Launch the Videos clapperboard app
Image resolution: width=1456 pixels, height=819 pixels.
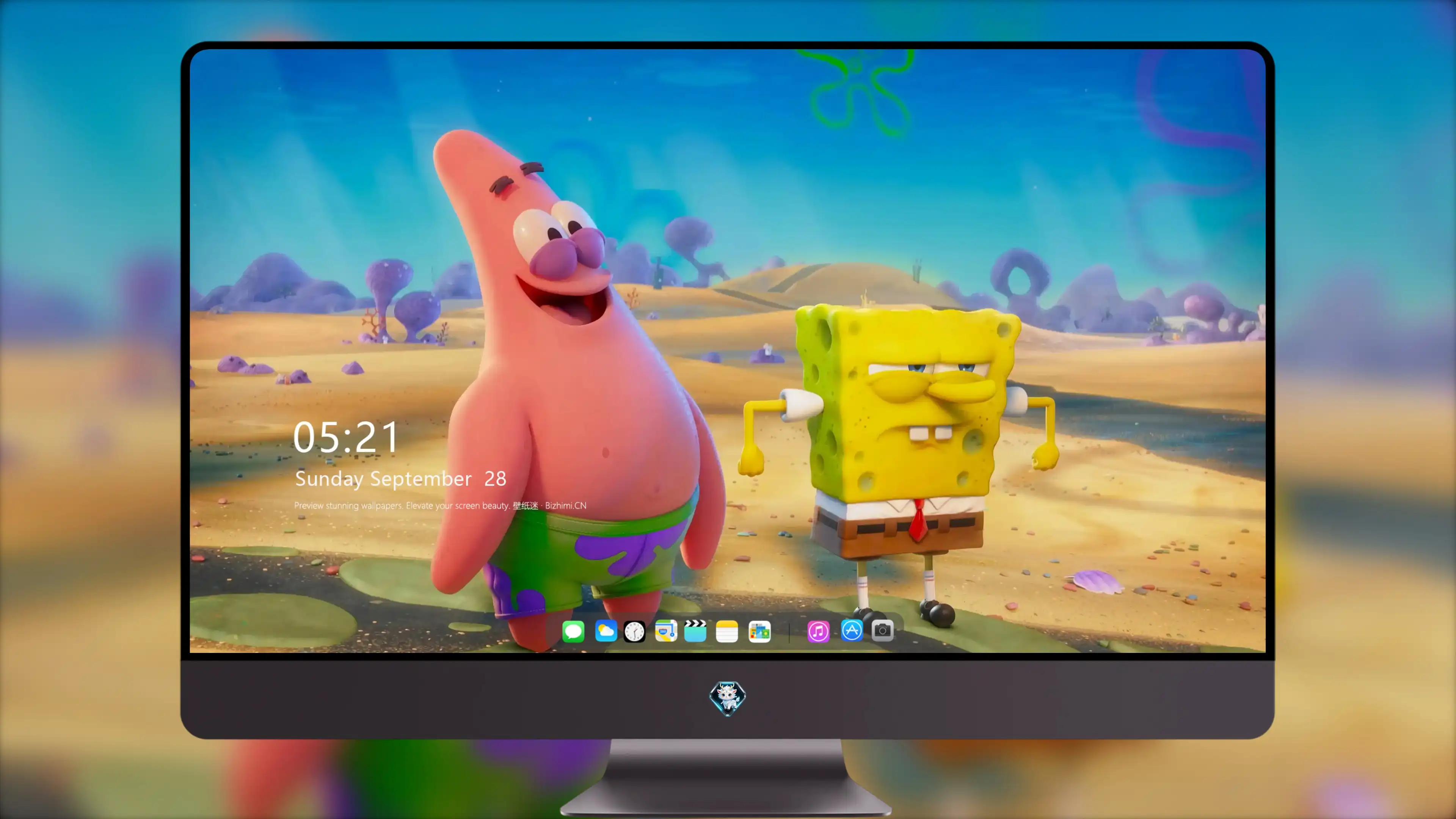pyautogui.click(x=695, y=631)
